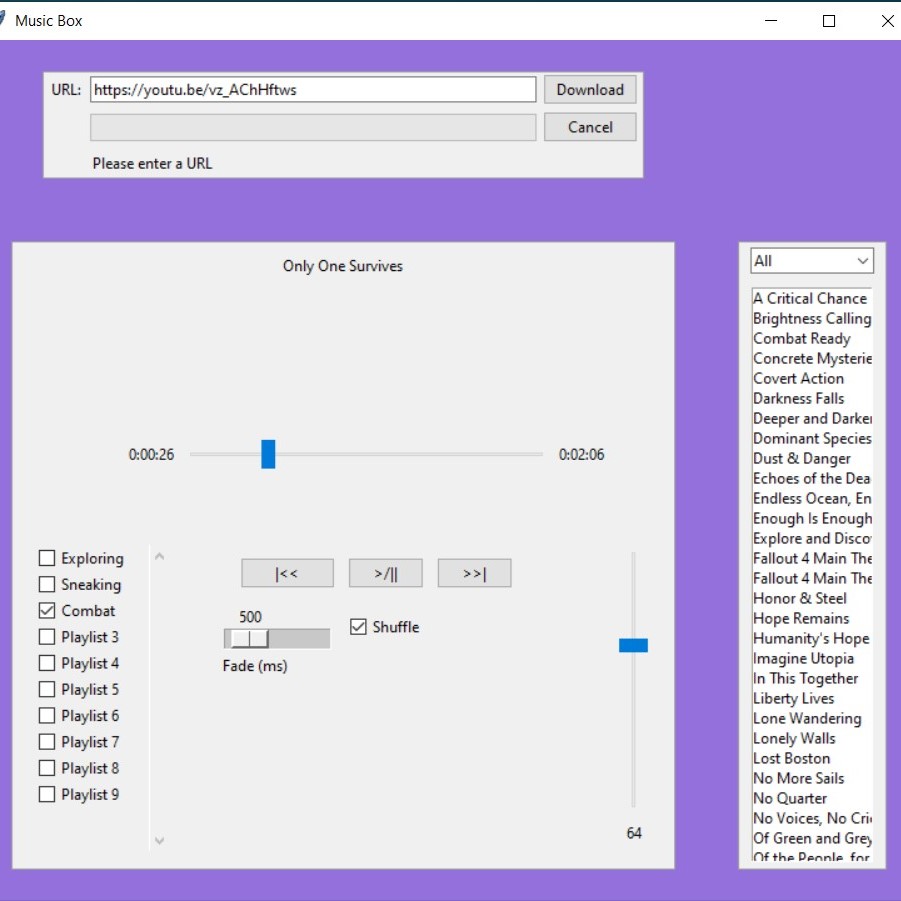Viewport: 901px width, 901px height.
Task: Select 'Combat Ready' in the song list
Action: (x=801, y=338)
